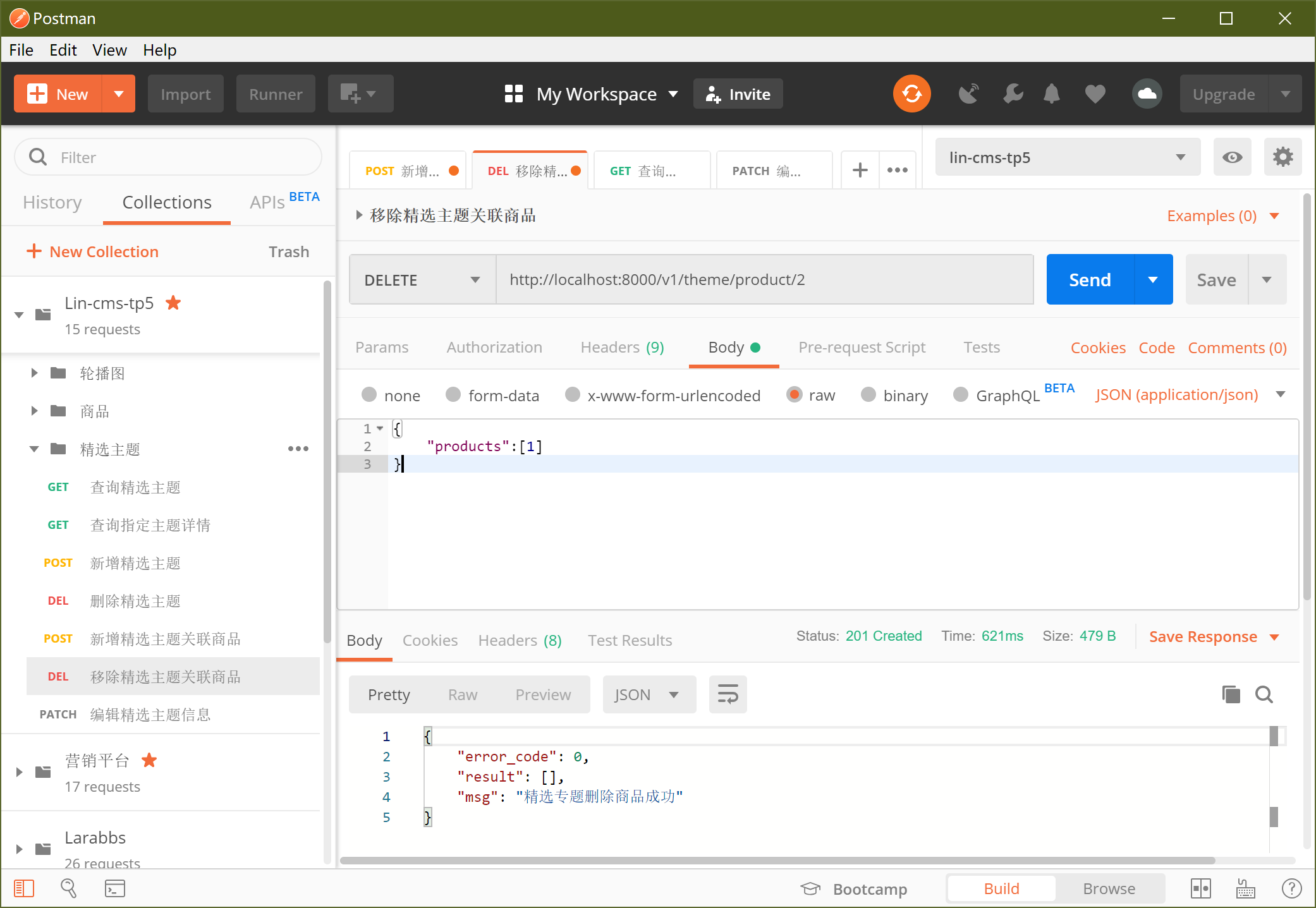Switch to Build mode
The height and width of the screenshot is (908, 1316).
[x=1001, y=888]
